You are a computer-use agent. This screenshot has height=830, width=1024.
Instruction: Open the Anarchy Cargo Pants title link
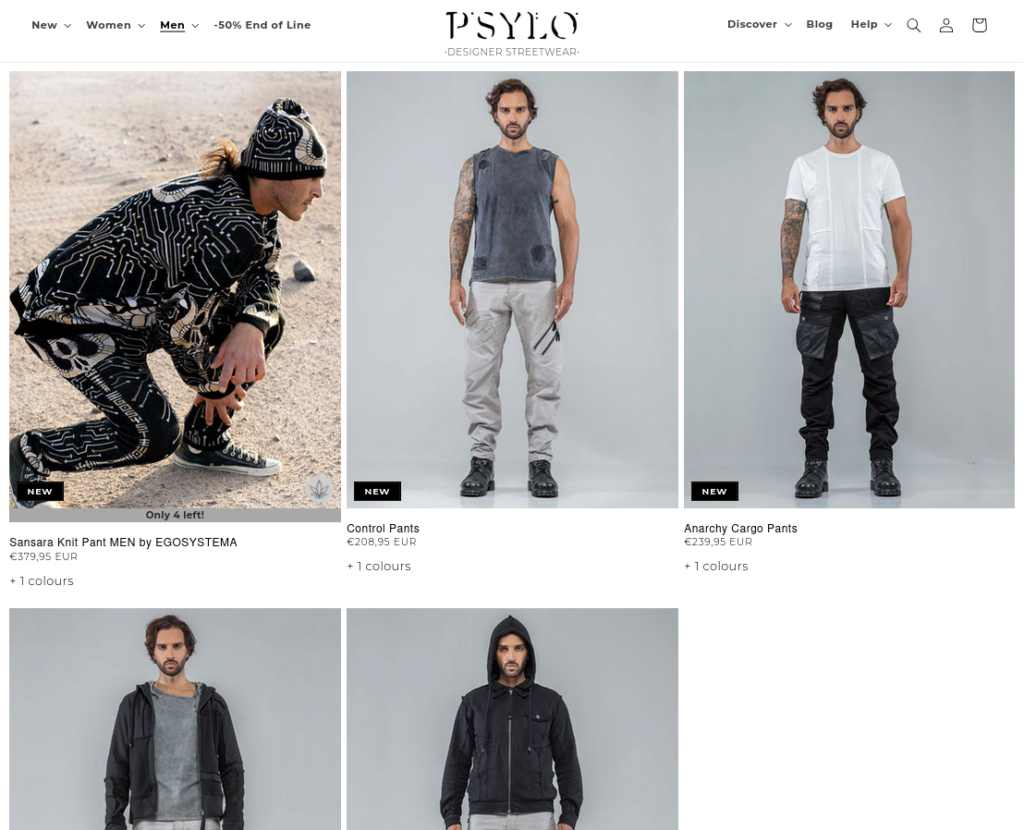pyautogui.click(x=741, y=528)
